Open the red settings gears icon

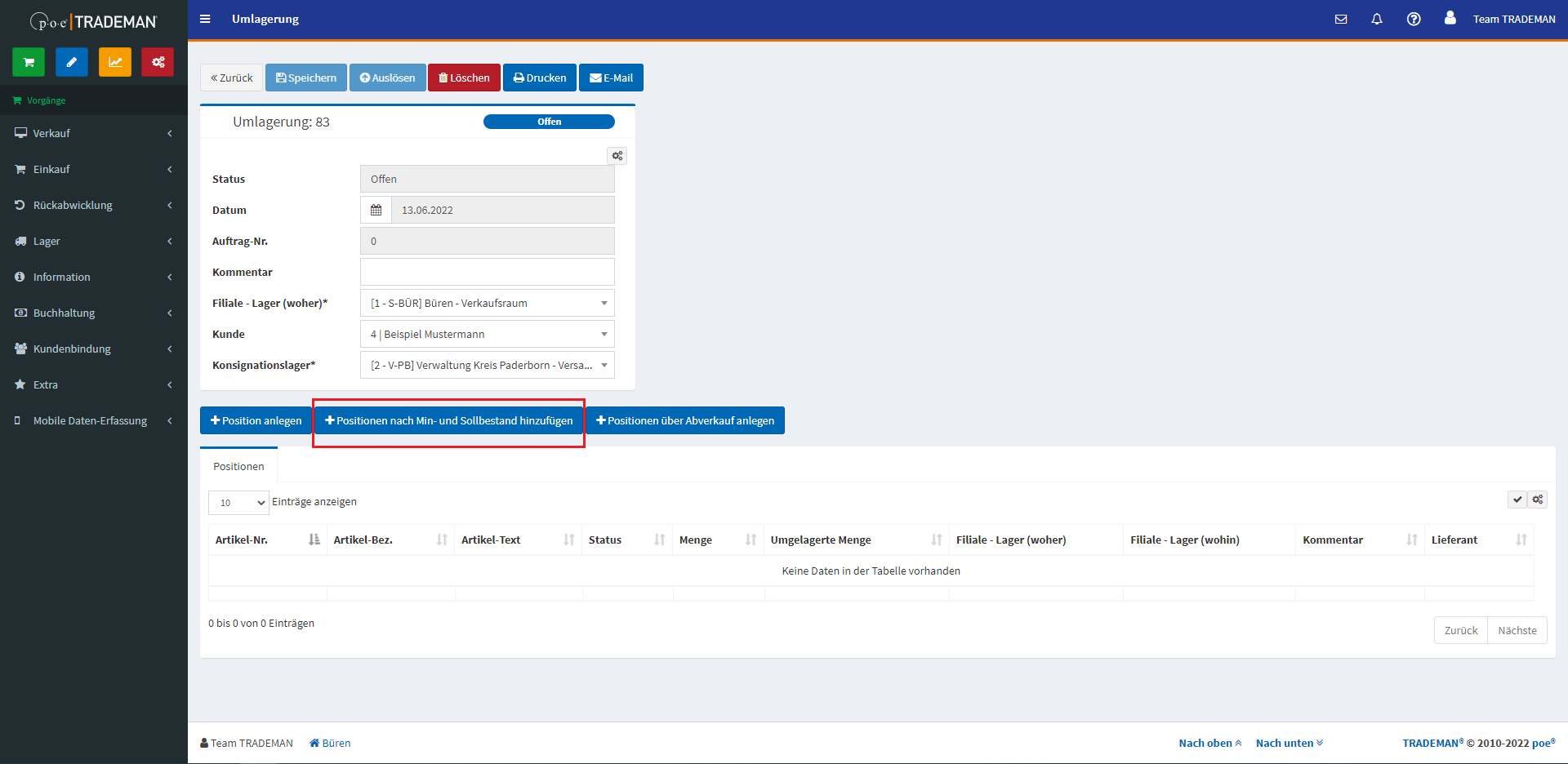(158, 62)
